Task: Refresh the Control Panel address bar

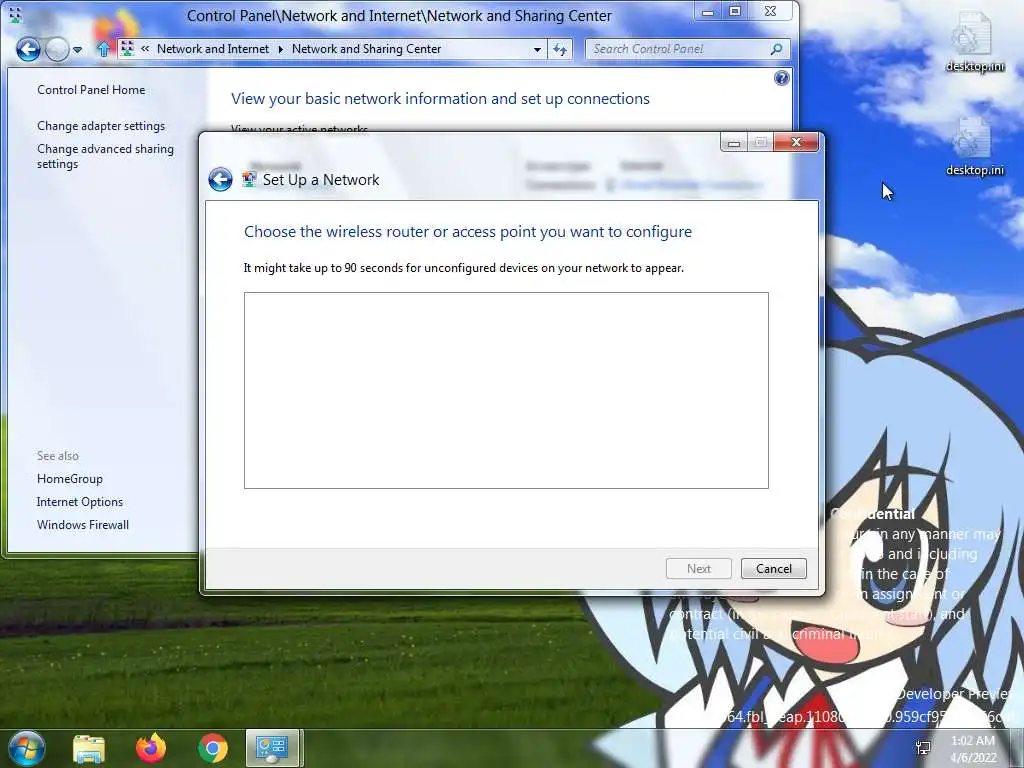Action: [x=560, y=49]
